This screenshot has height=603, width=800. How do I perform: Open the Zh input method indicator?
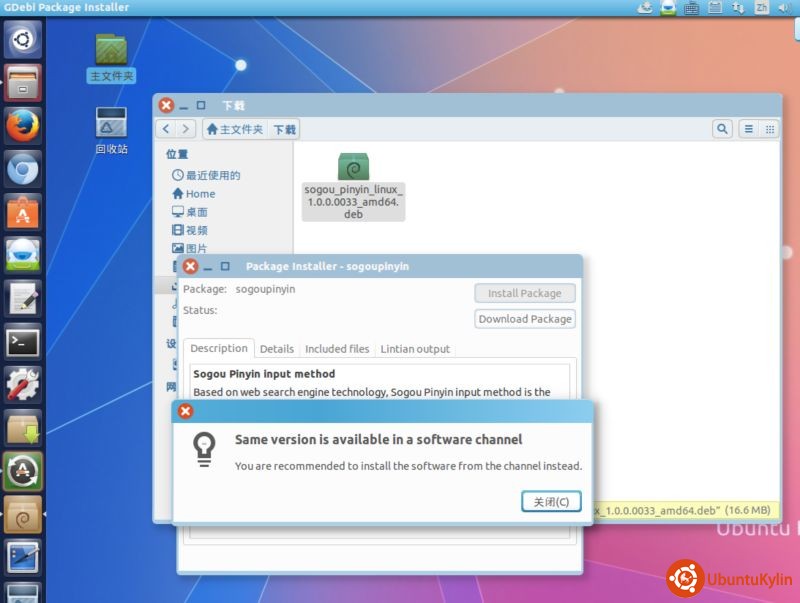761,7
